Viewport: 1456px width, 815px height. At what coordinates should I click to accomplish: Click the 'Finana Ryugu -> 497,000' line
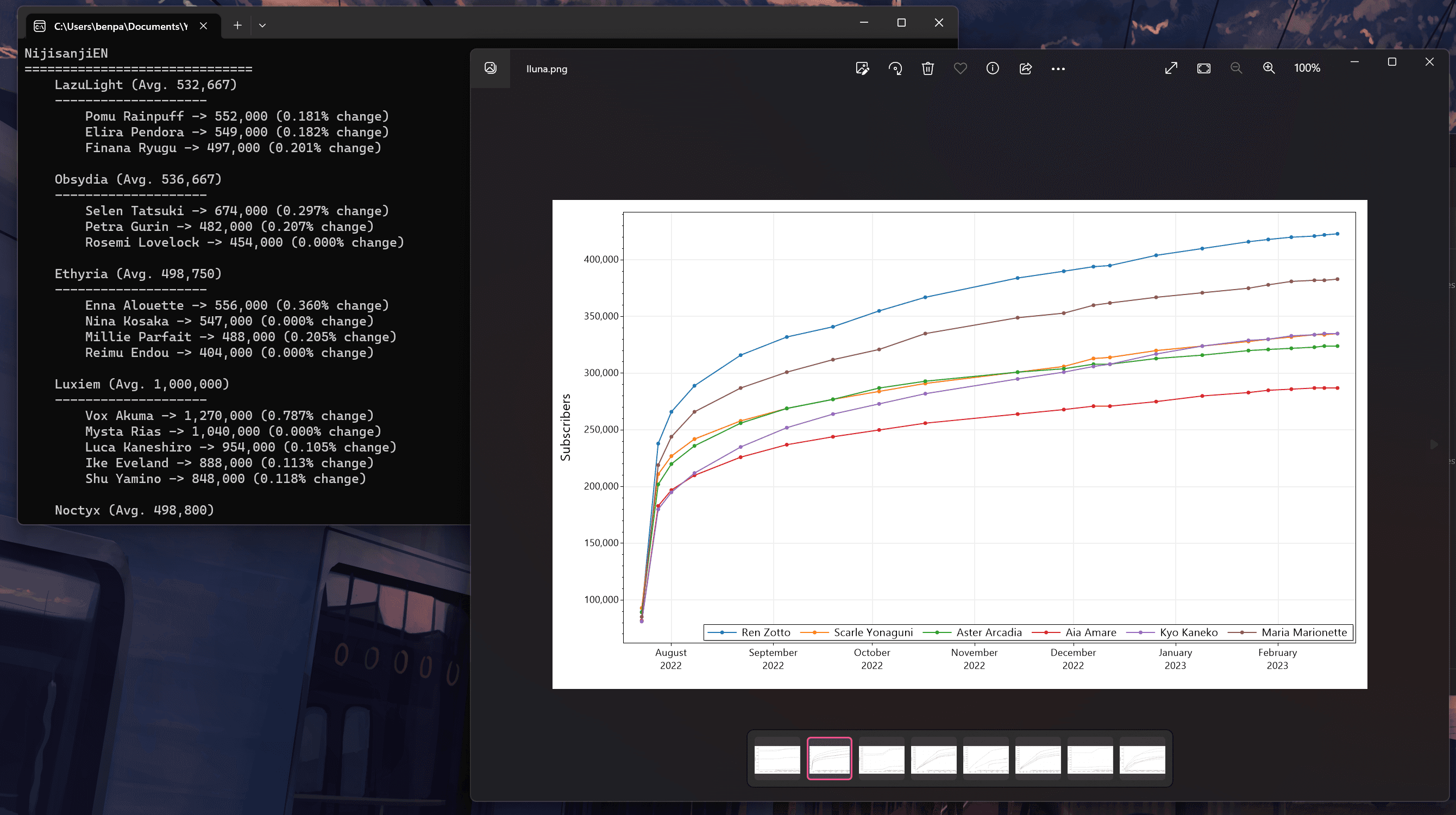(x=233, y=148)
